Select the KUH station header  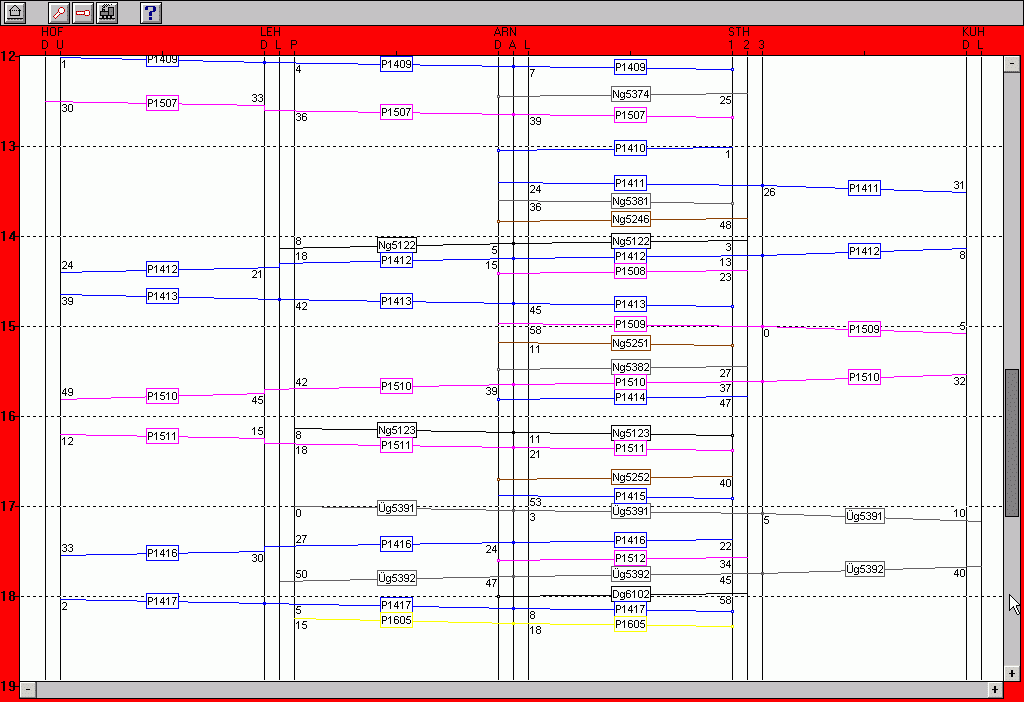click(973, 31)
